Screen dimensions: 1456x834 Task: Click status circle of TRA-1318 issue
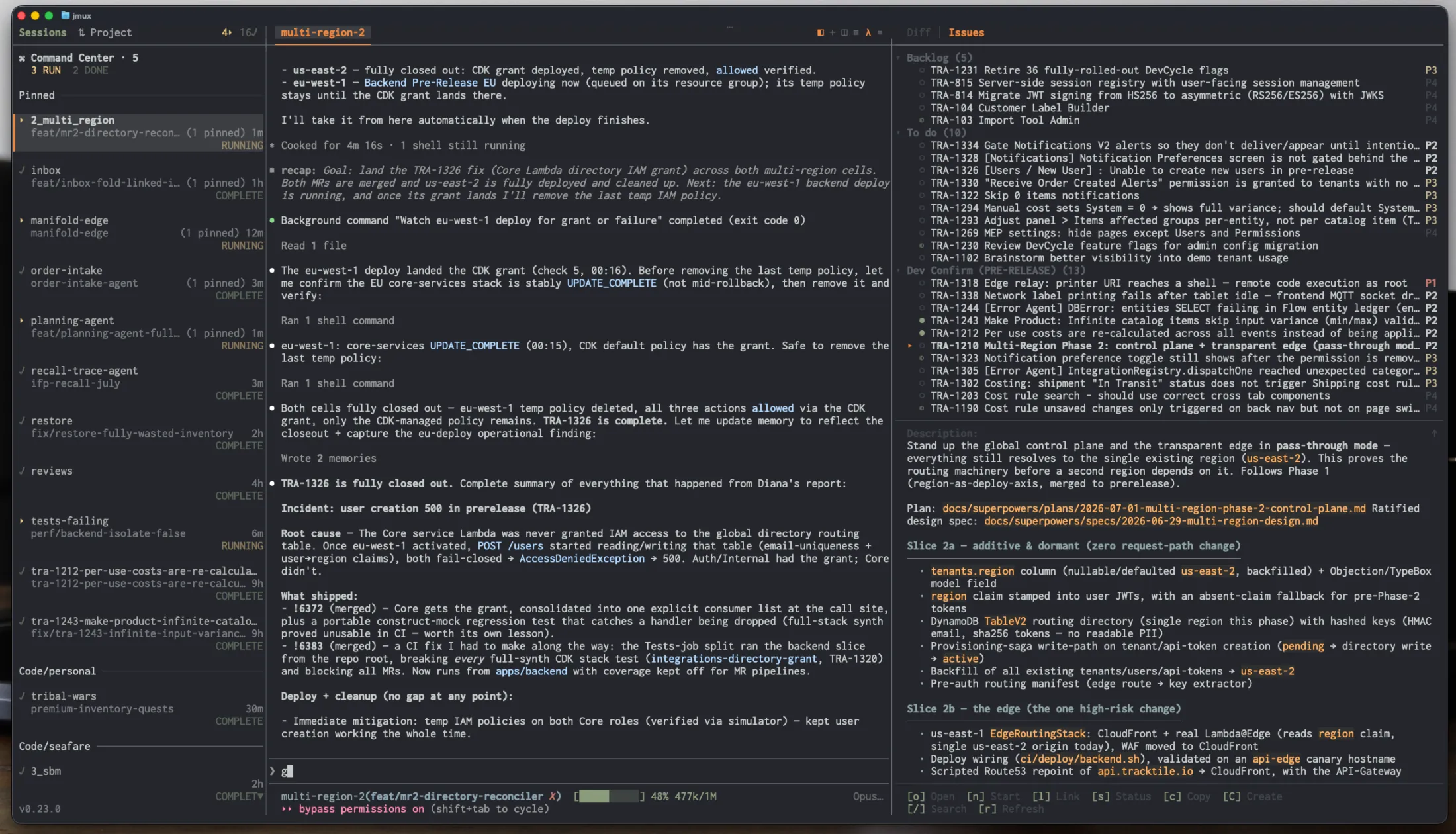pos(921,283)
